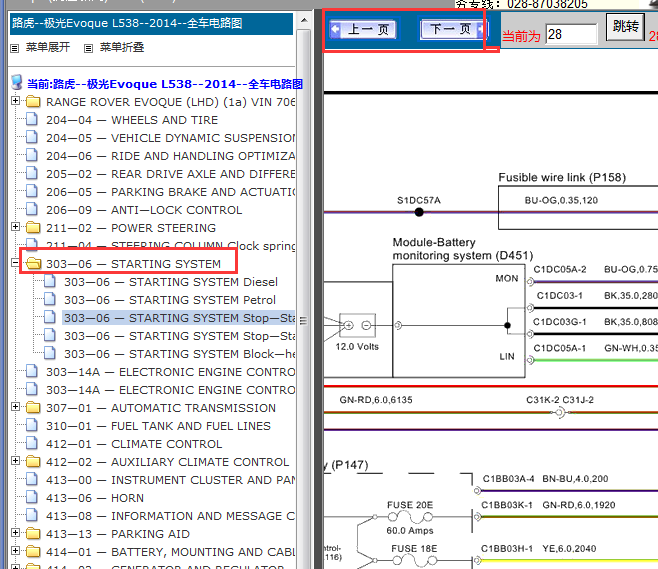
Task: Open 413-08 INFORMATION AND MESSAGE page
Action: click(x=171, y=516)
